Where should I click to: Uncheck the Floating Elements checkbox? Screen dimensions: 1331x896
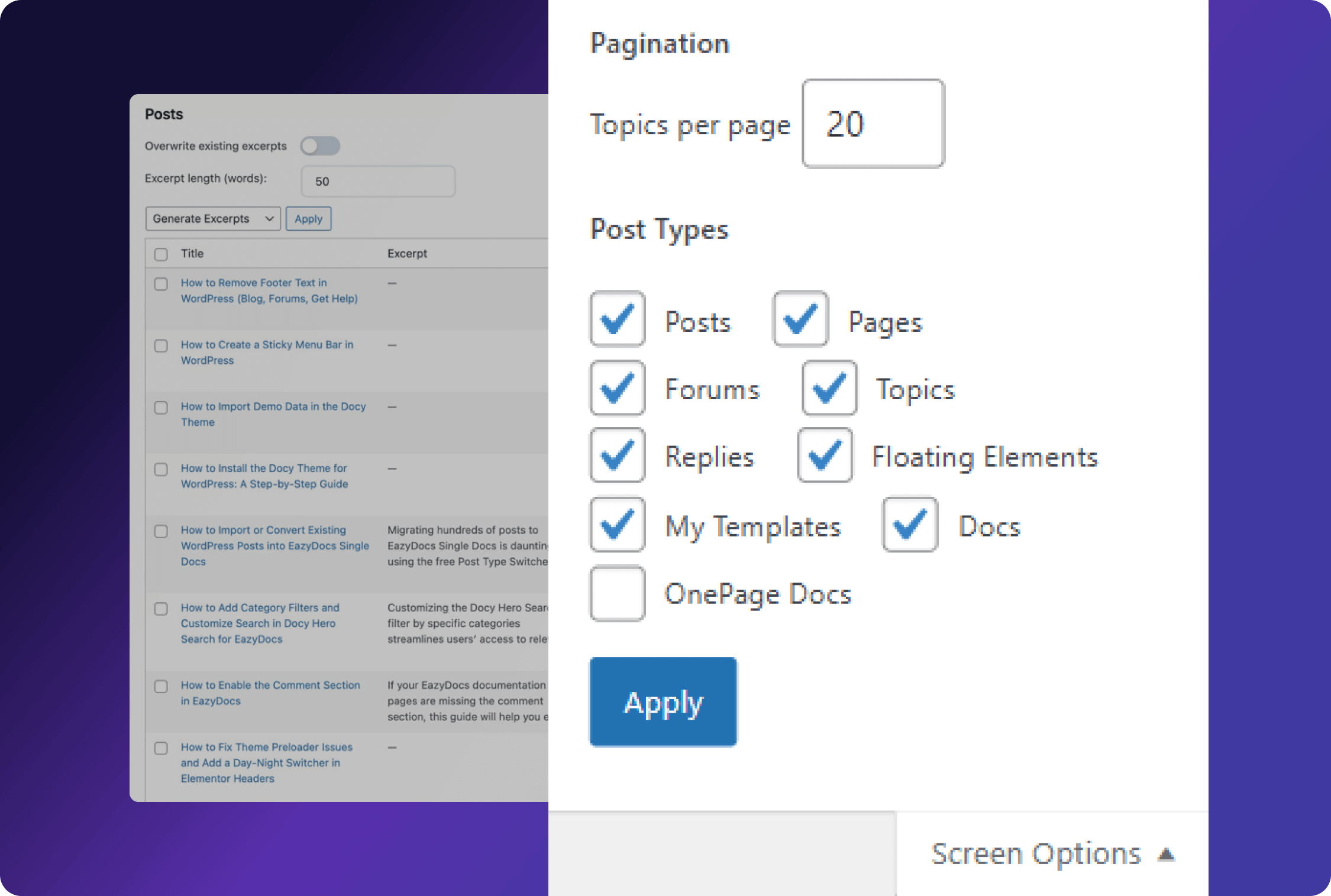(x=825, y=455)
